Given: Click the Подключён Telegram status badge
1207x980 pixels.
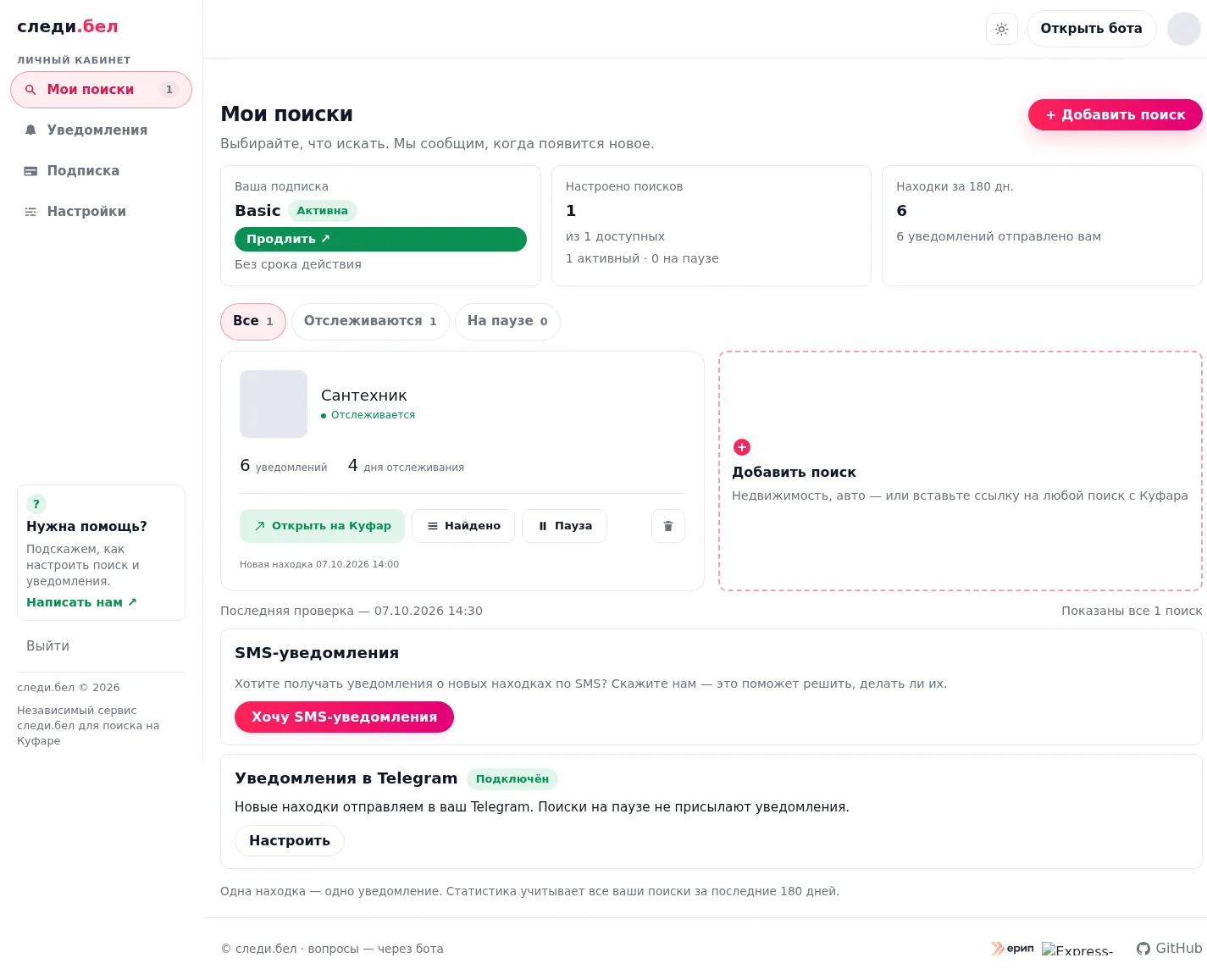Looking at the screenshot, I should [x=512, y=779].
